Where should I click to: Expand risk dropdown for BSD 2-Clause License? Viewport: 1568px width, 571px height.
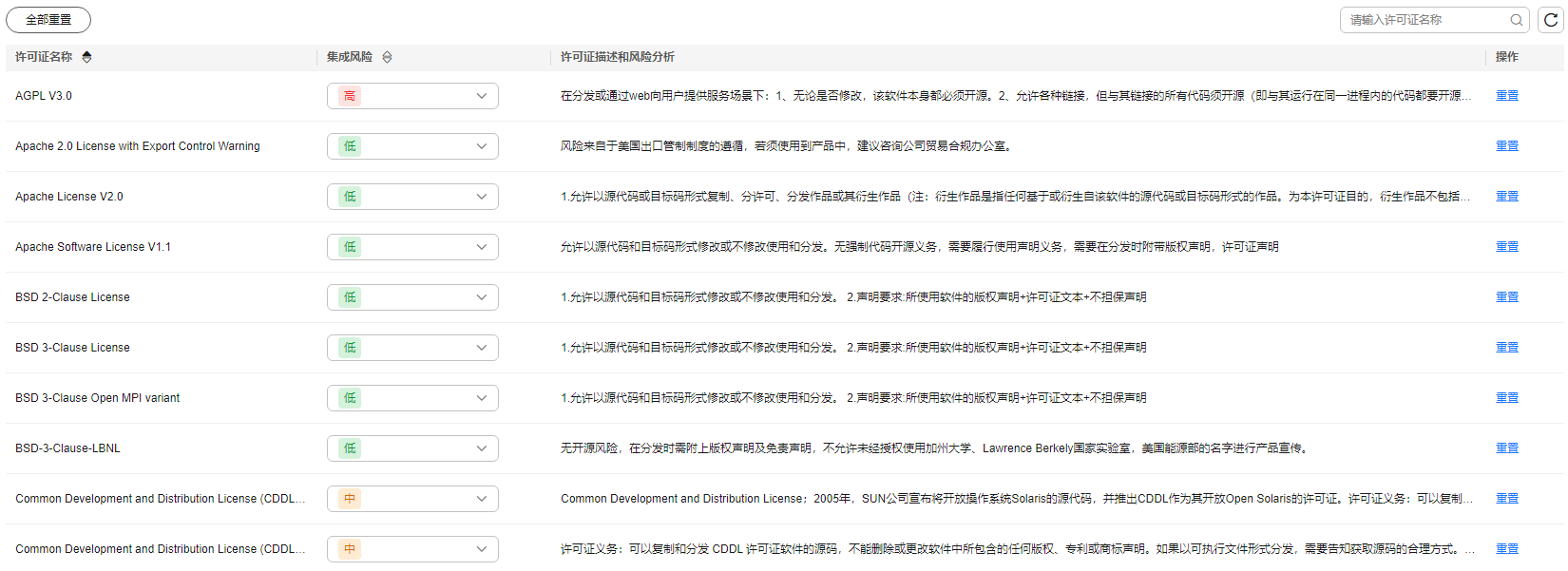[x=412, y=297]
